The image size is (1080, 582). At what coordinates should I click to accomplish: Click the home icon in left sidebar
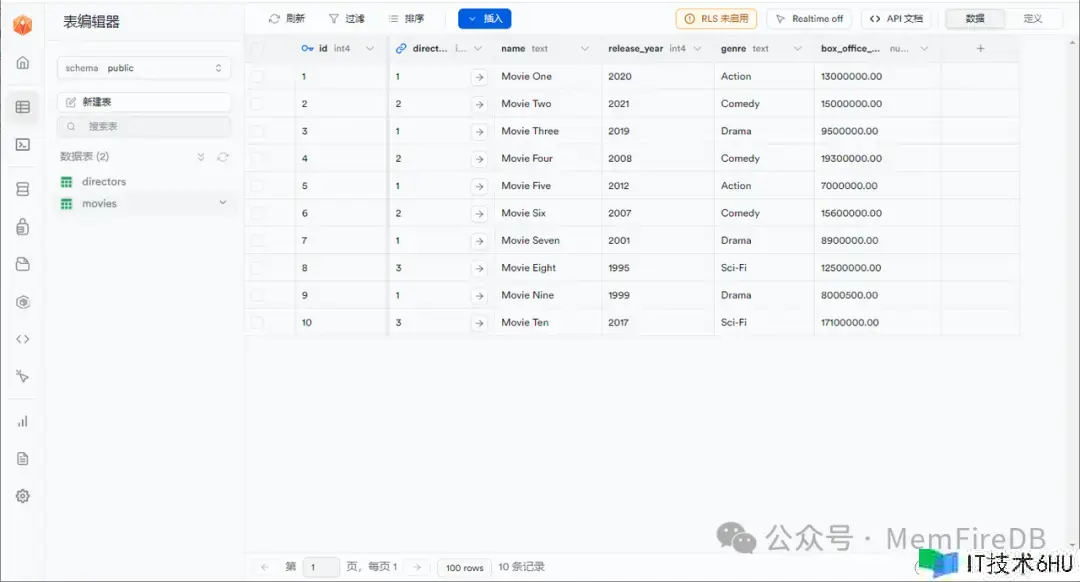click(x=22, y=63)
